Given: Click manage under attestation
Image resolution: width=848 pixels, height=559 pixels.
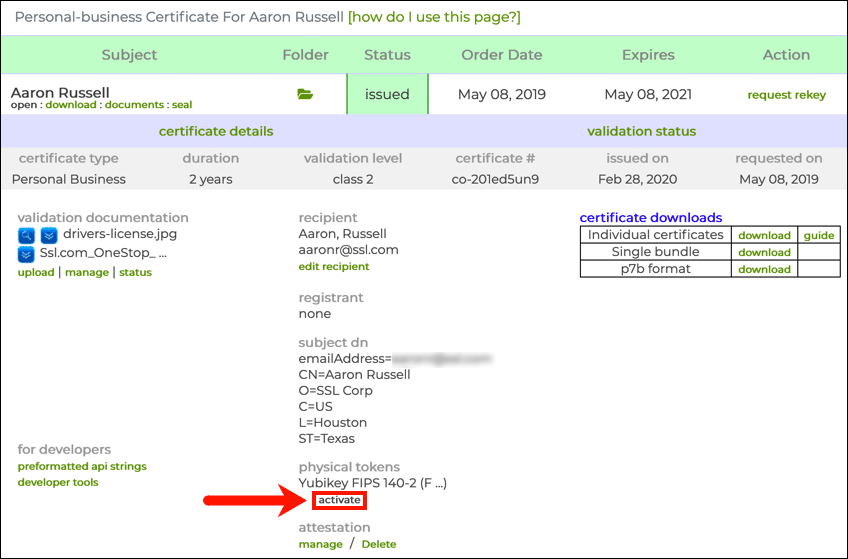Looking at the screenshot, I should click(320, 544).
